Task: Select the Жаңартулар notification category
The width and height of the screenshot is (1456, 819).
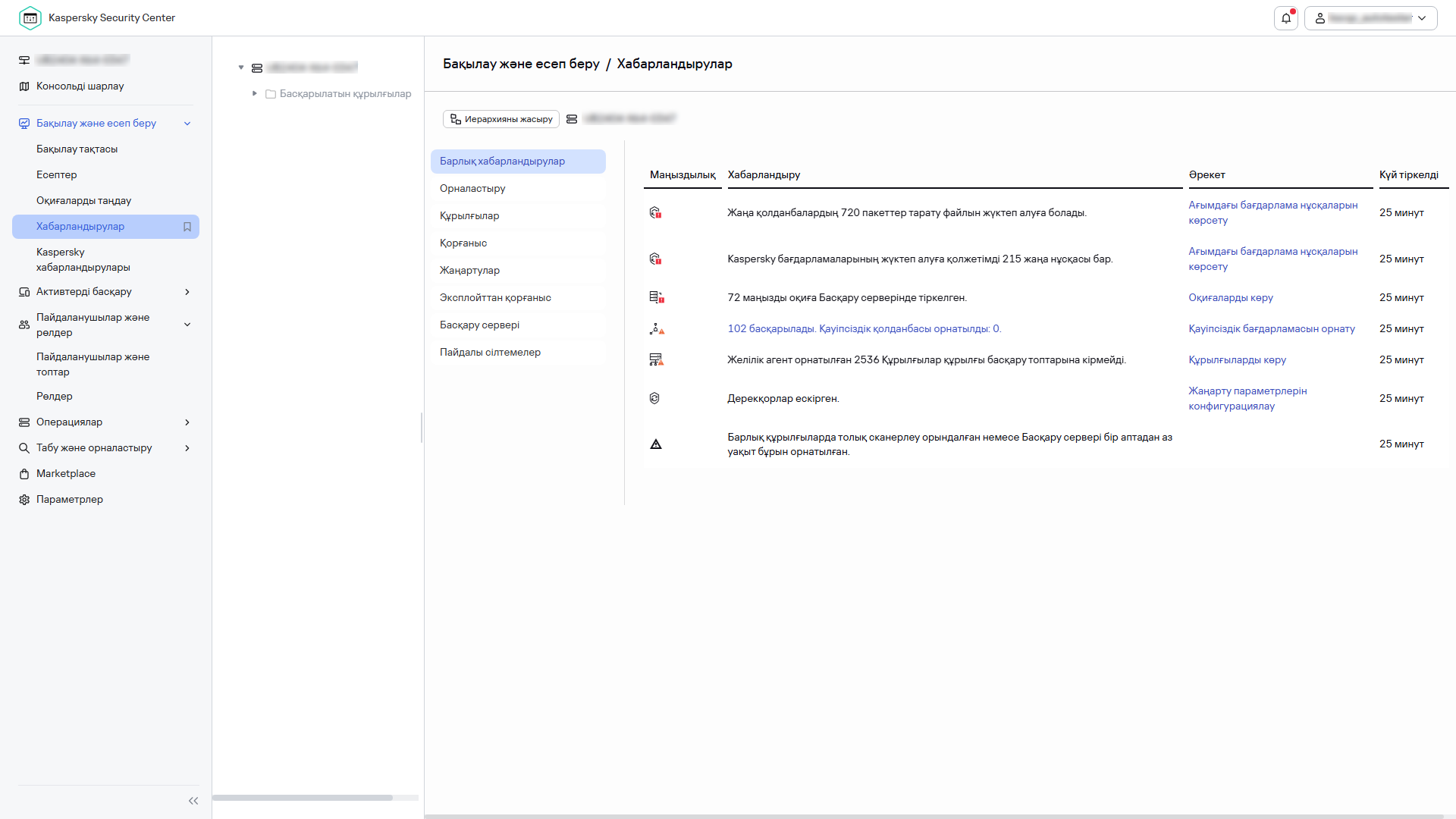Action: (x=469, y=271)
